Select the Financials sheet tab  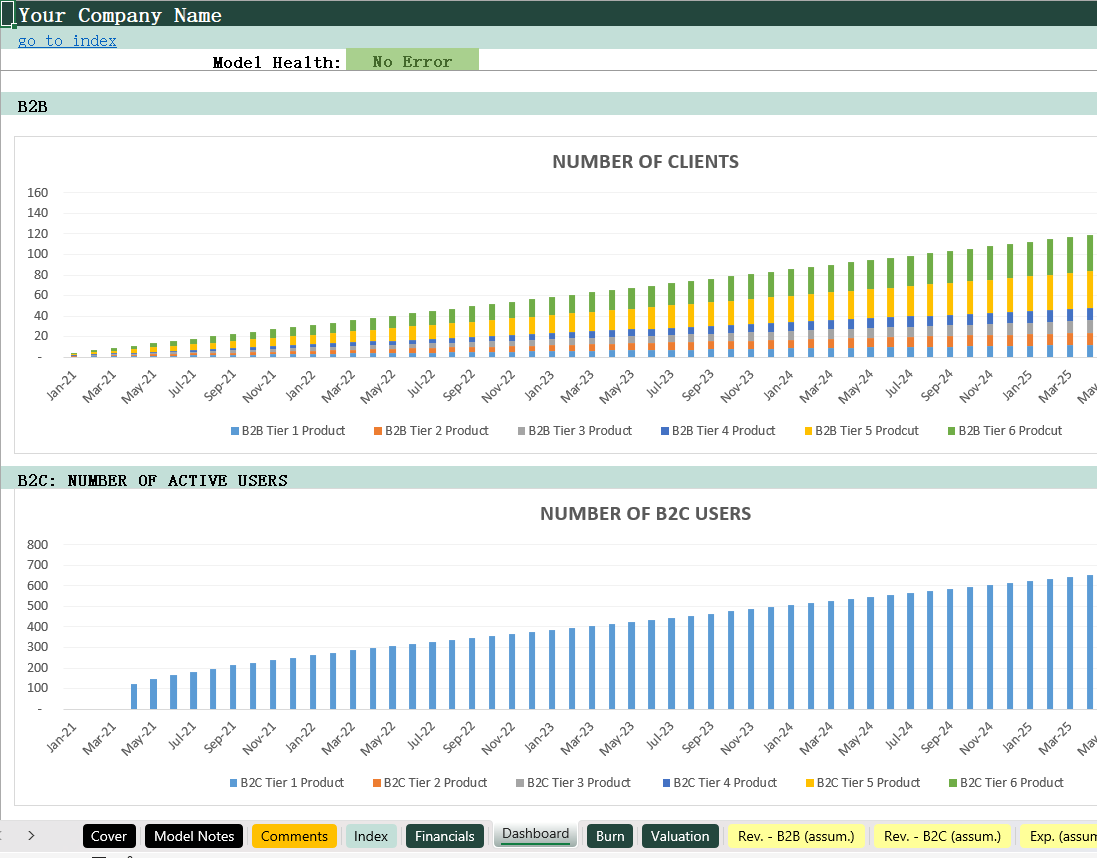[445, 836]
